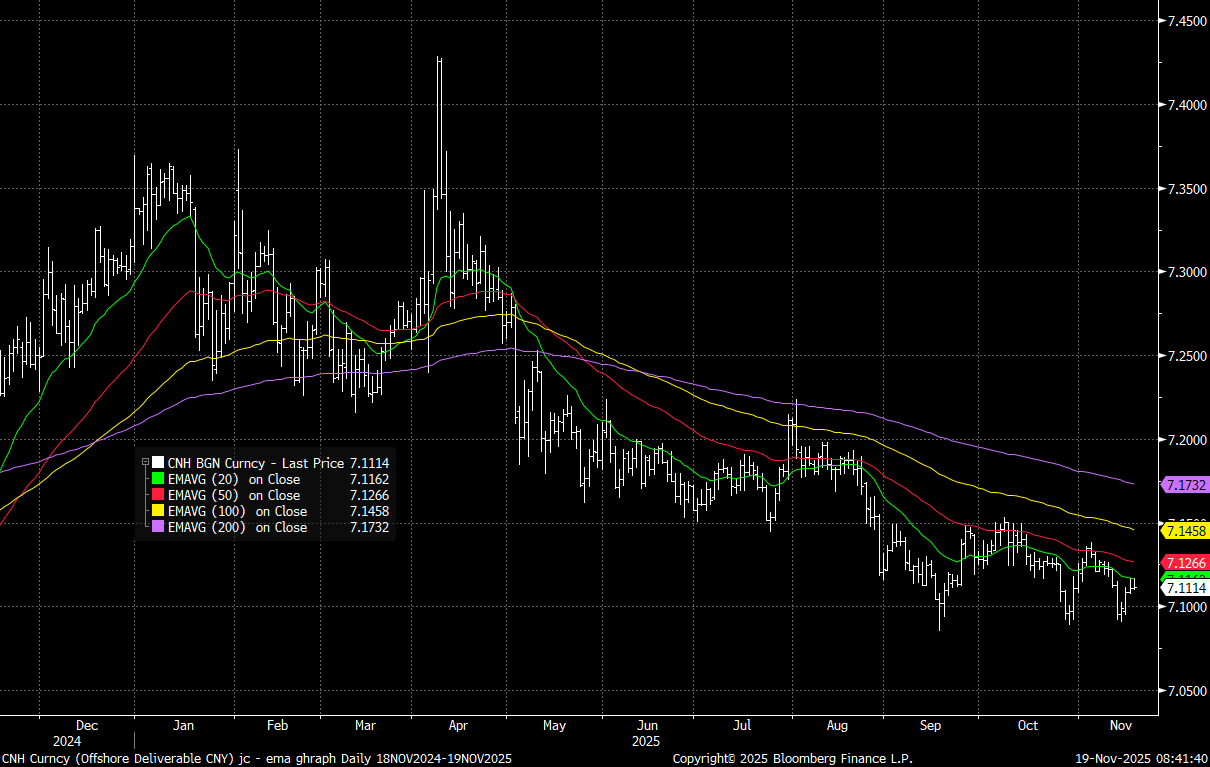
Task: Collapse the legend tree with minus box
Action: pyautogui.click(x=145, y=463)
